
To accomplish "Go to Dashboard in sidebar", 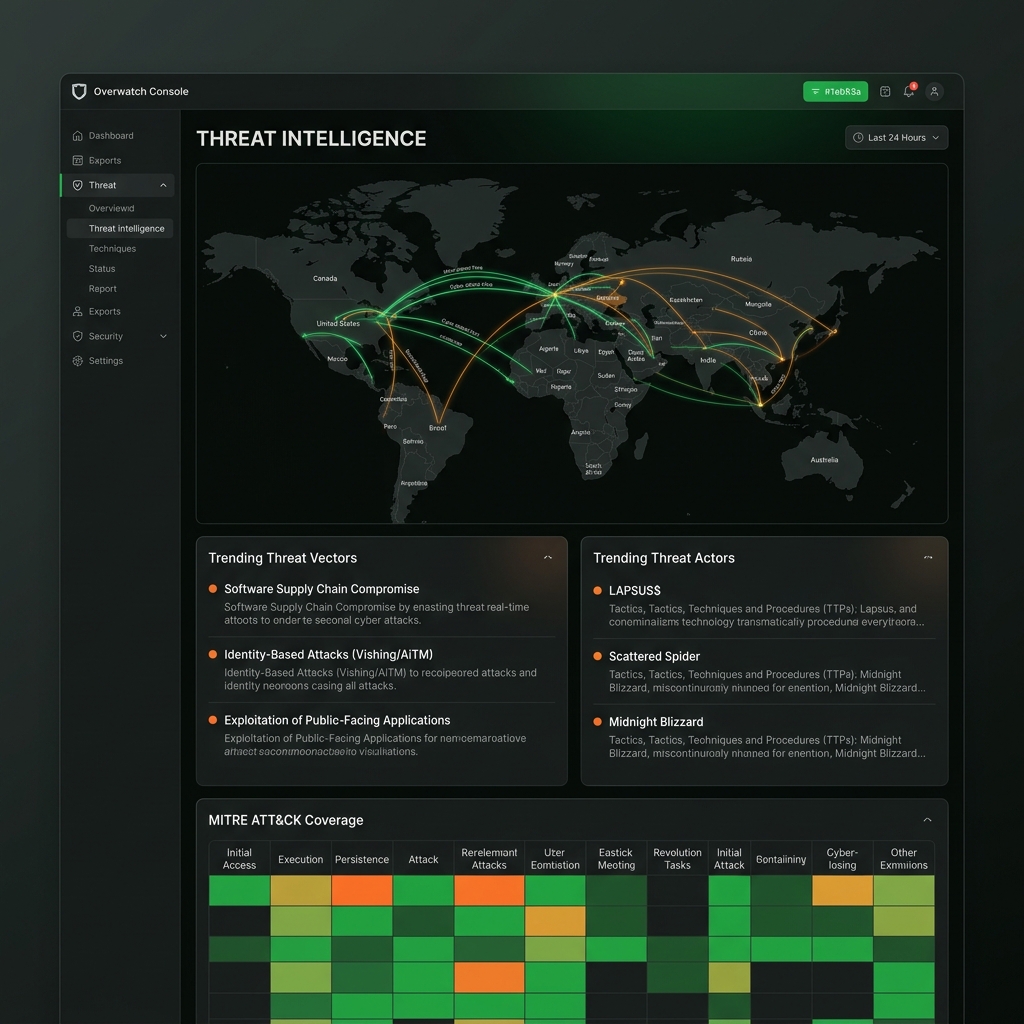I will pyautogui.click(x=111, y=136).
